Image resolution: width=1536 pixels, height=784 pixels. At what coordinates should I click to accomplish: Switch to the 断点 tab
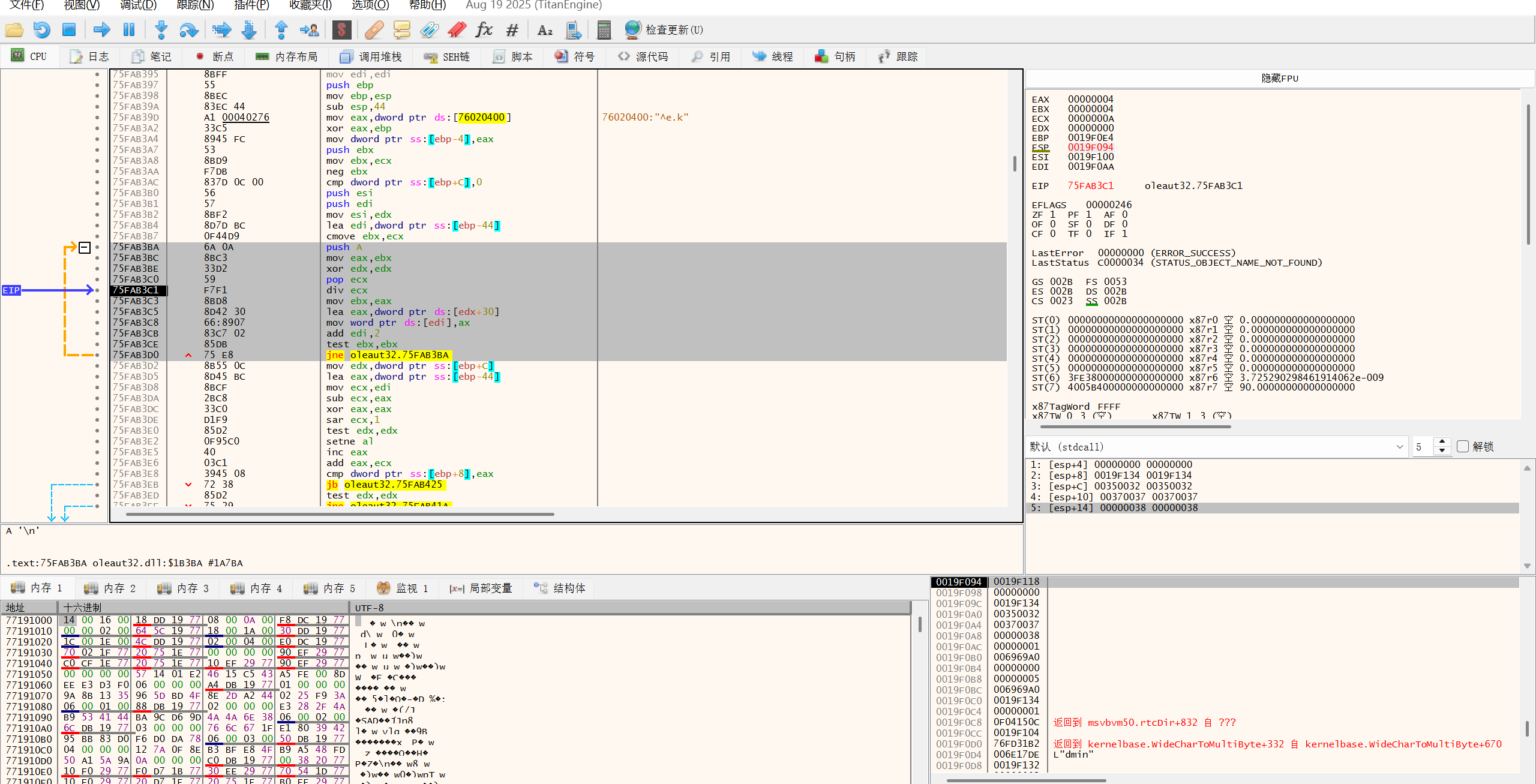tap(215, 56)
